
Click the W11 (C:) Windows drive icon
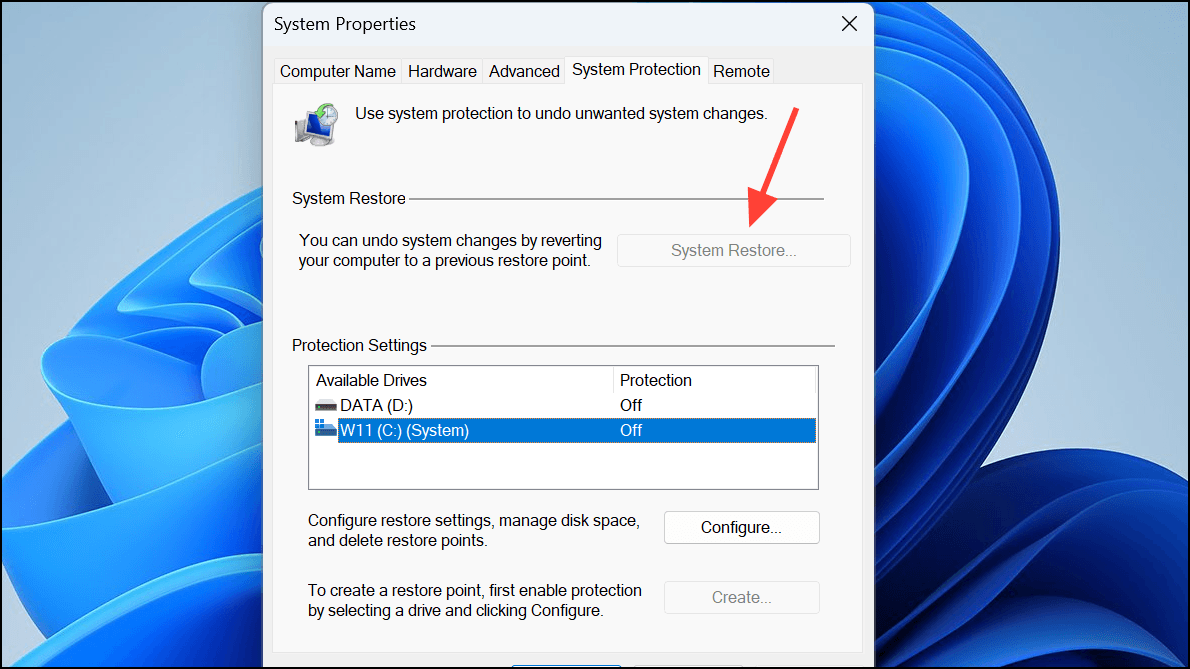[326, 430]
